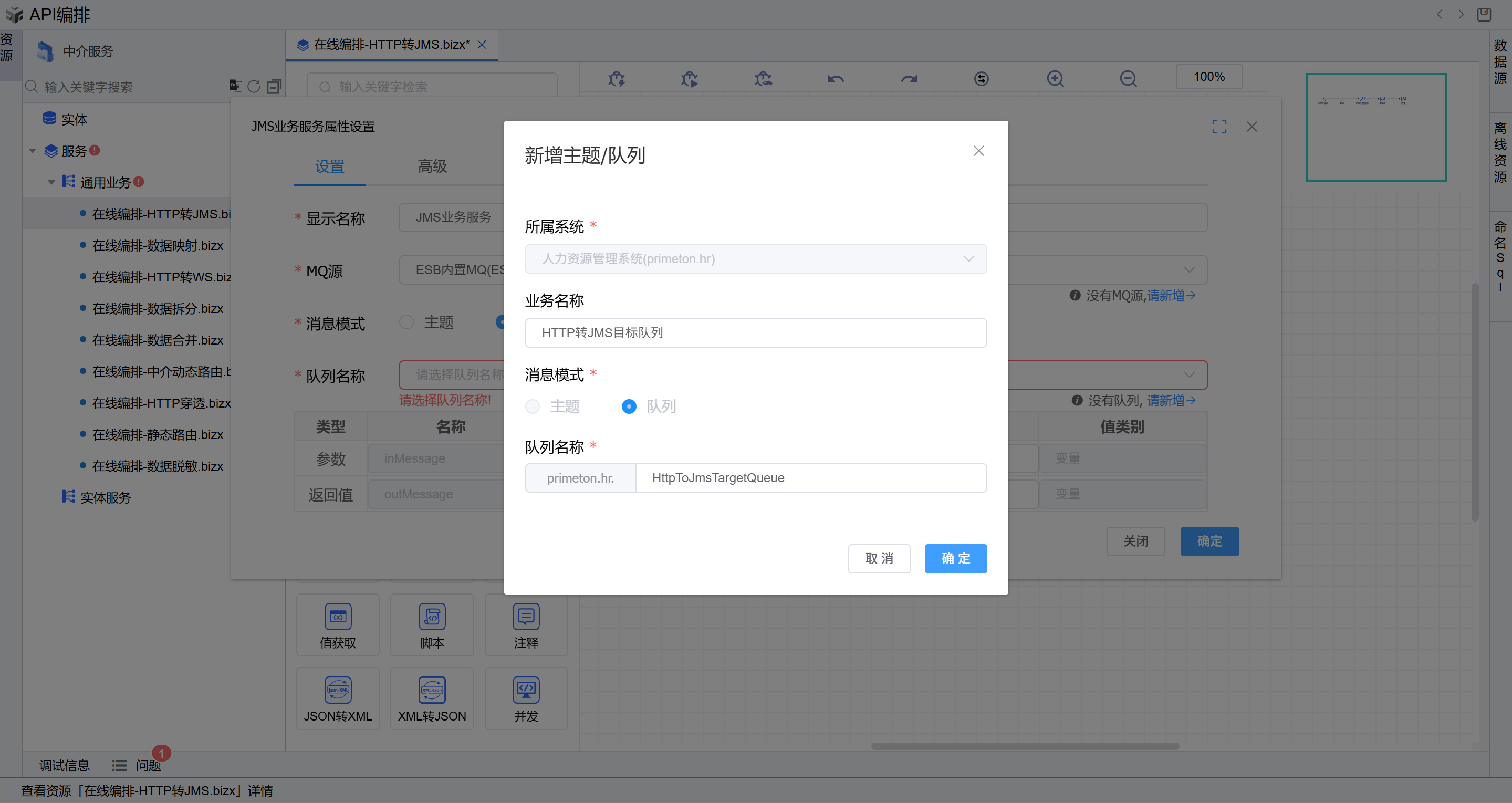
Task: Click the zoom in magnifier icon
Action: coord(1055,78)
